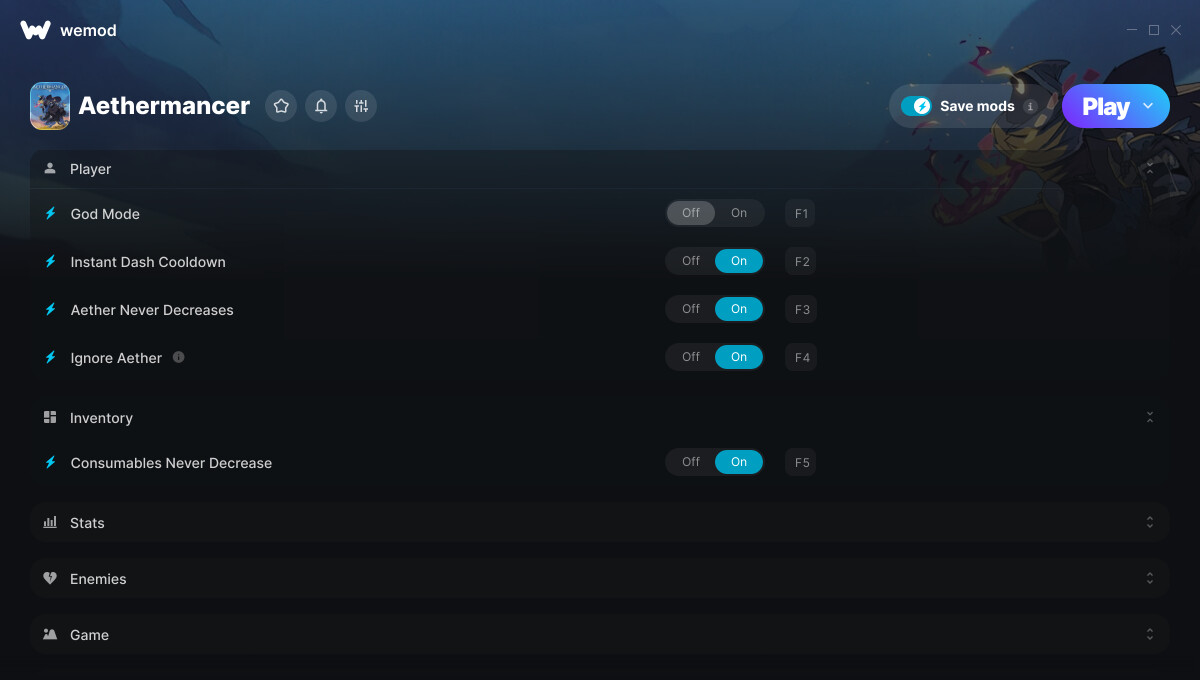This screenshot has width=1200, height=680.
Task: Open notifications via the bell icon
Action: 321,106
